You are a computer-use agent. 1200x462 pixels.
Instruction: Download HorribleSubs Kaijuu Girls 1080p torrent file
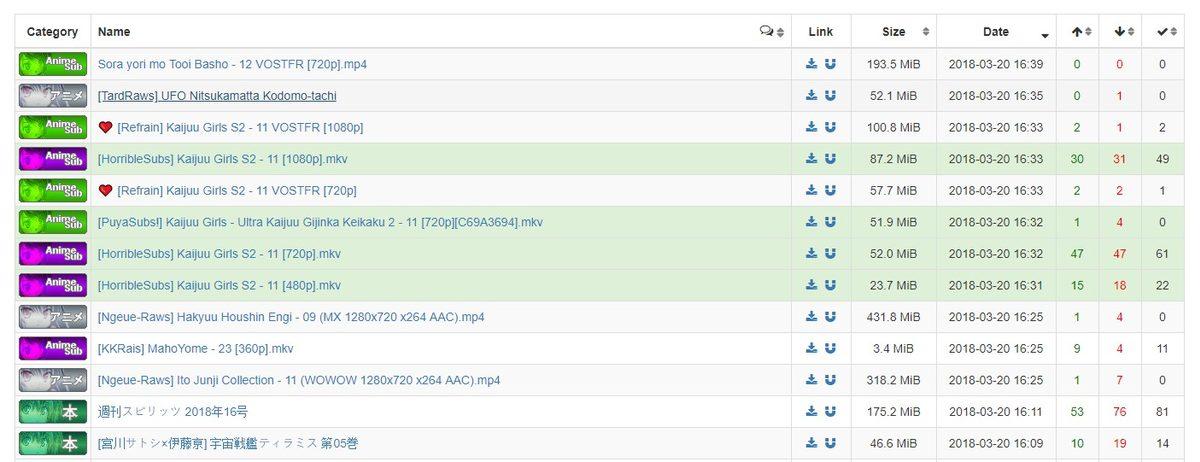pos(811,159)
